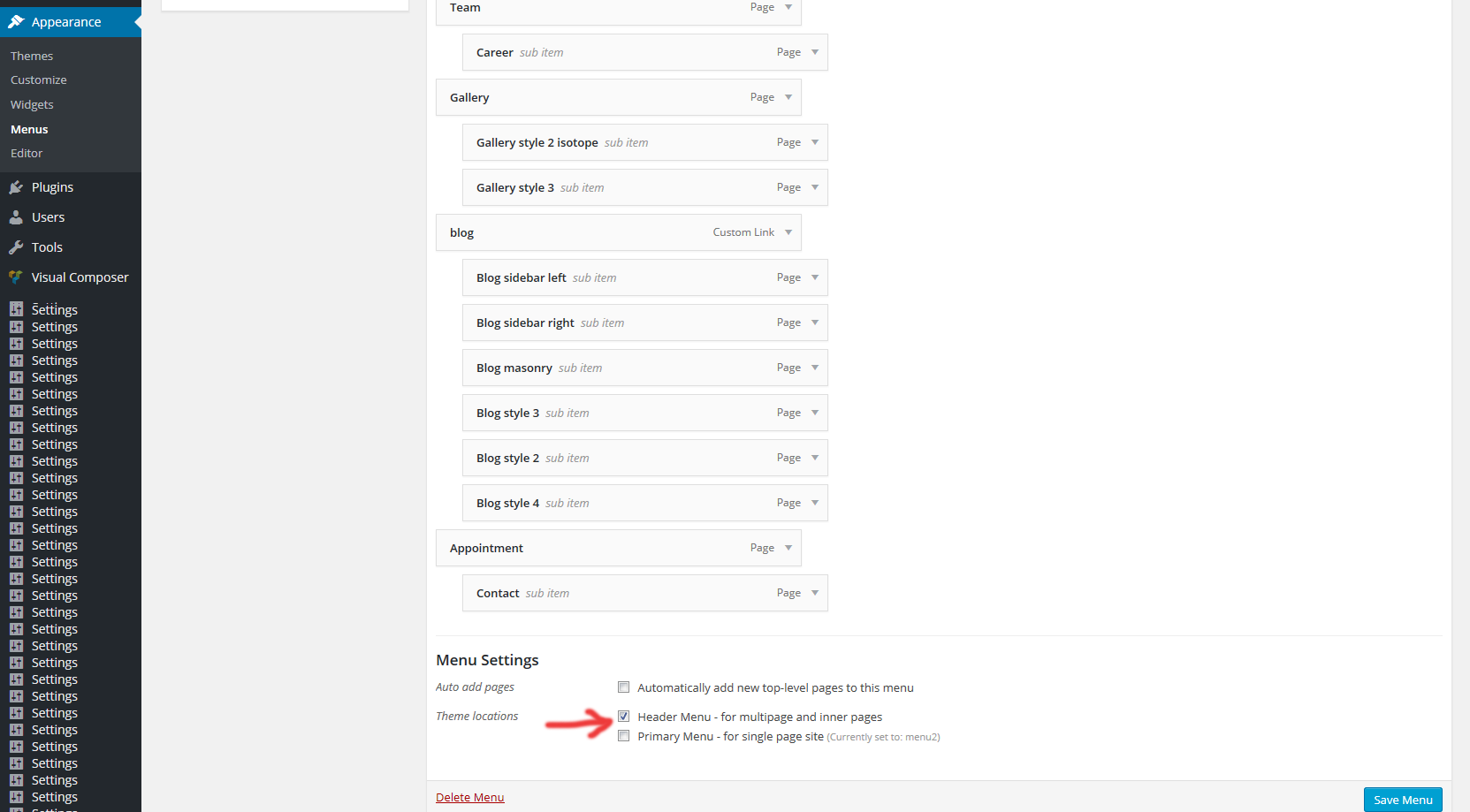Open the Themes submenu
Viewport: 1470px width, 812px height.
tap(32, 56)
